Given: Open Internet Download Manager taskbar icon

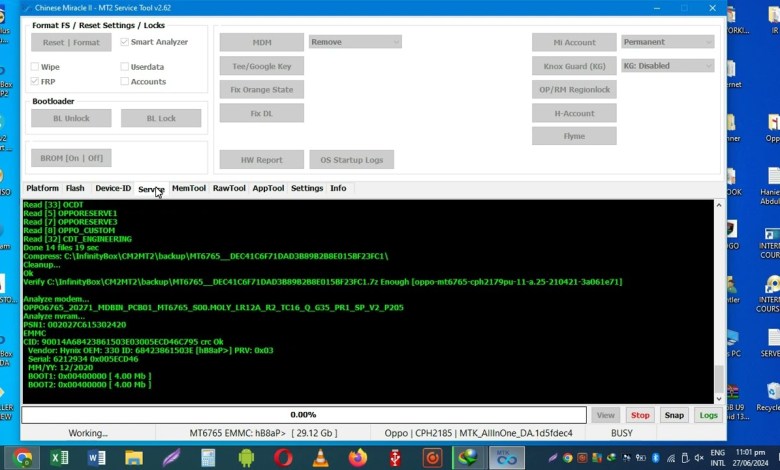Looking at the screenshot, I should 468,458.
